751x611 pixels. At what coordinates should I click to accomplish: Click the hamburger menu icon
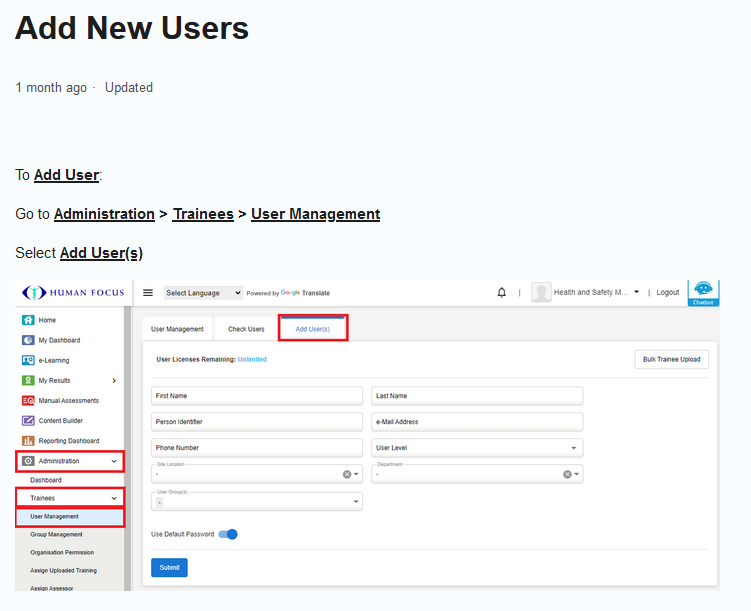(148, 293)
